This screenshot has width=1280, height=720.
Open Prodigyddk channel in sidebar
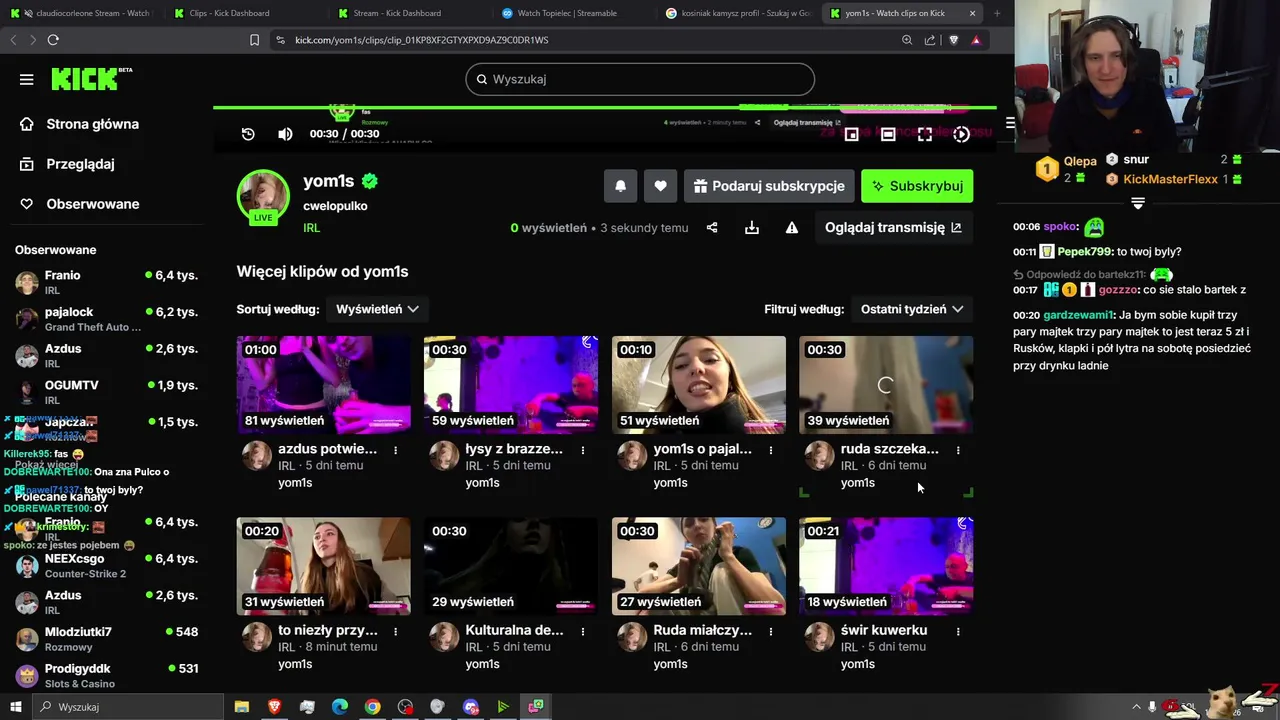[x=106, y=675]
